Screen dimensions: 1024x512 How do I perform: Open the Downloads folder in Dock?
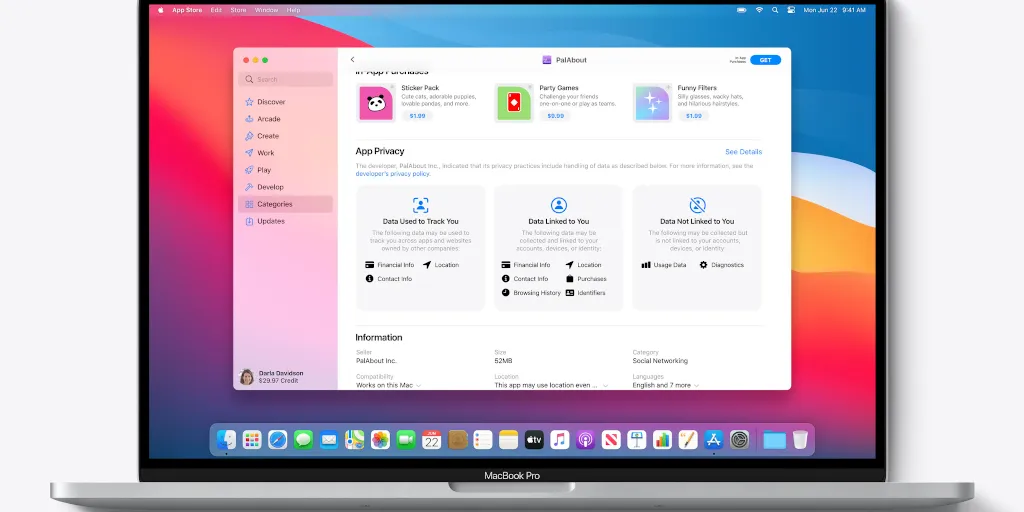[x=775, y=440]
